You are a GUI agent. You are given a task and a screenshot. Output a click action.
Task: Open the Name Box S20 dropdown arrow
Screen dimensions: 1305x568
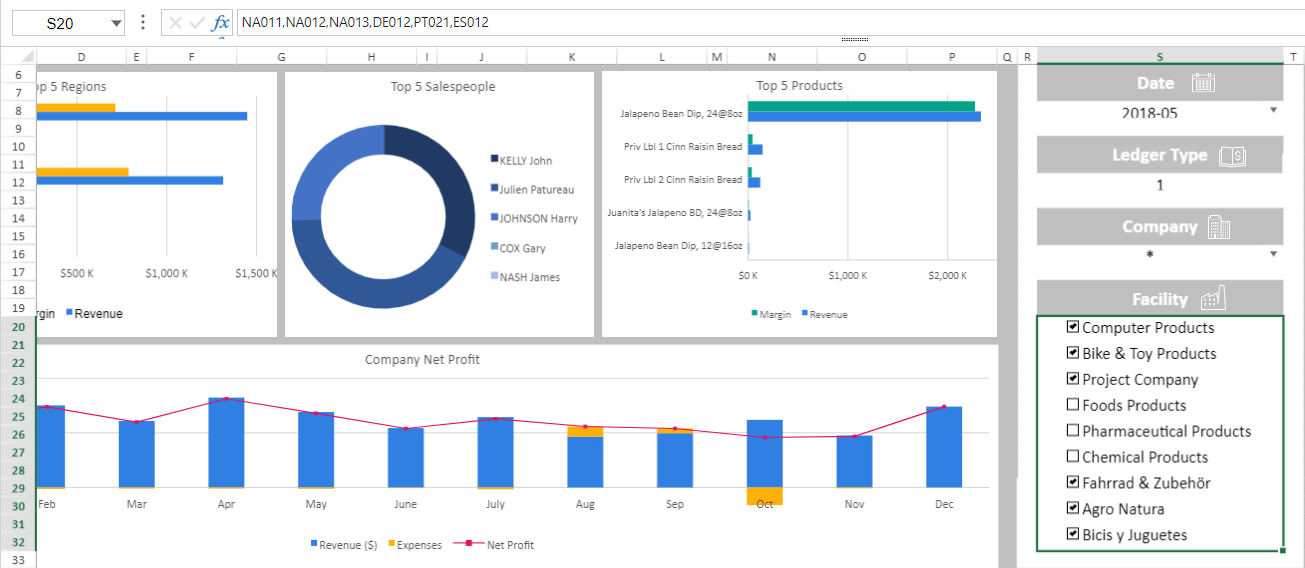117,22
